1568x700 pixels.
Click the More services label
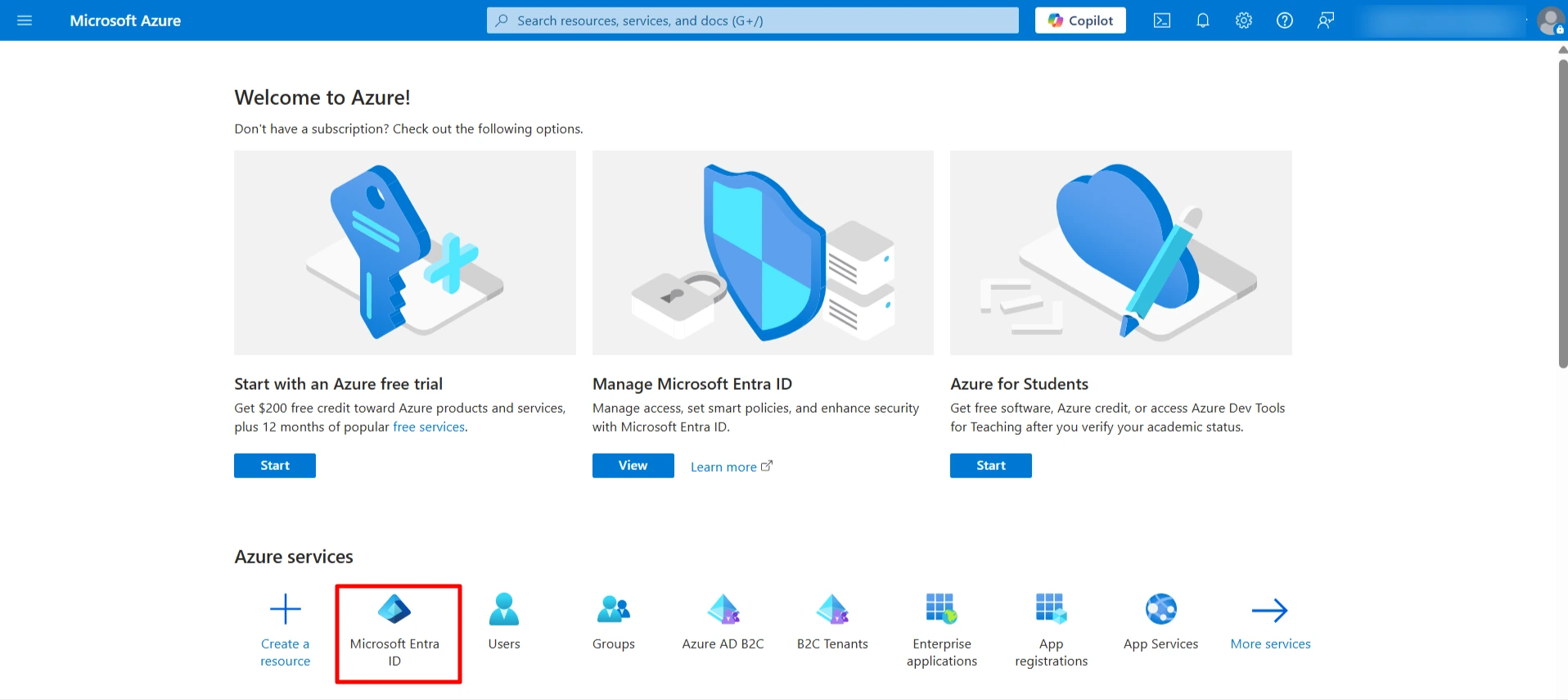pyautogui.click(x=1270, y=644)
